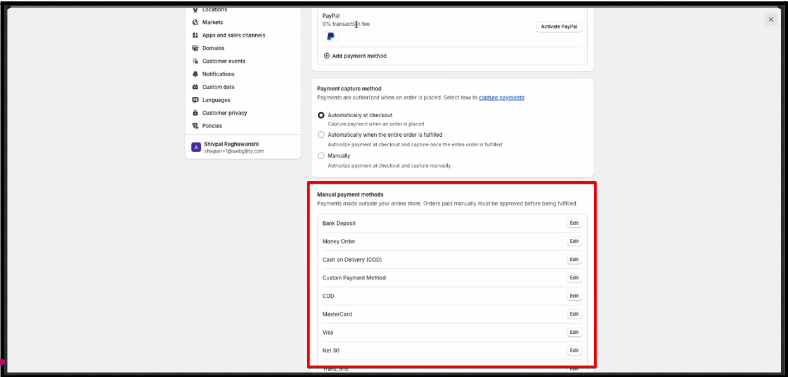
Task: Open Policies settings
Action: [212, 126]
